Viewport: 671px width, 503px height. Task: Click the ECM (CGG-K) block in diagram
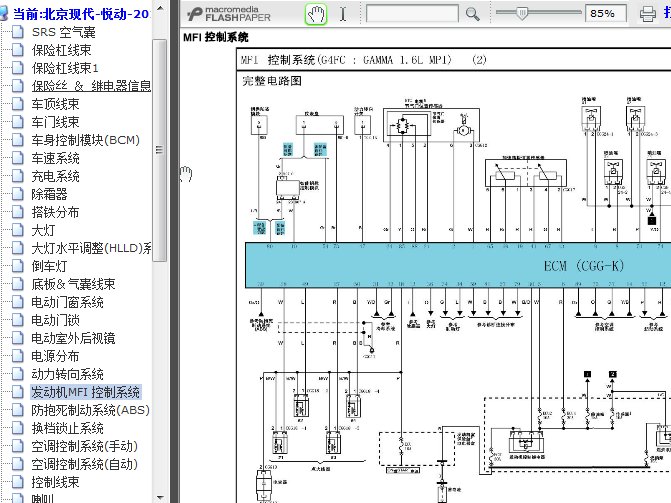[x=458, y=265]
